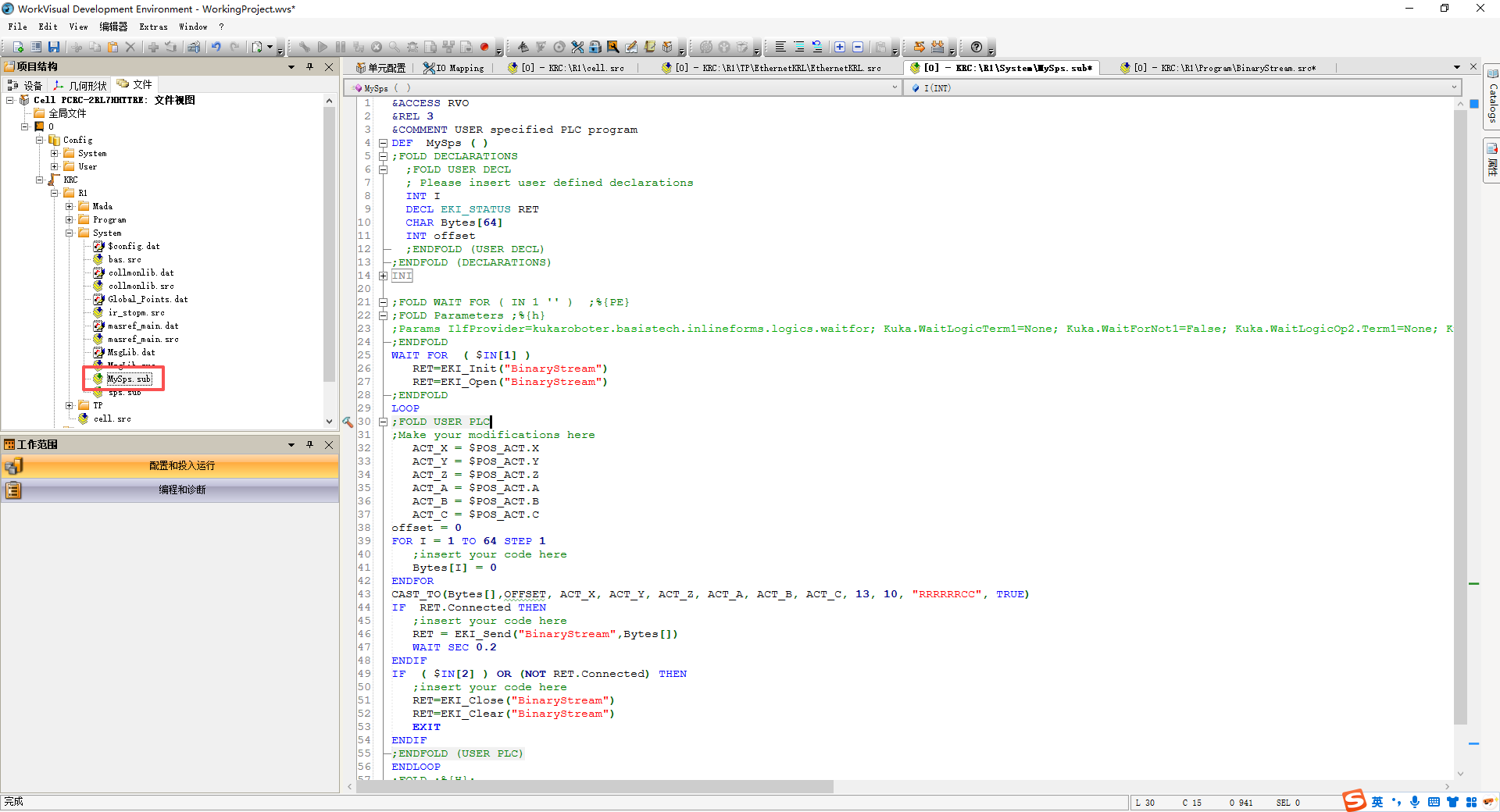This screenshot has height=812, width=1500.
Task: Expand the INI fold at line 14
Action: pyautogui.click(x=383, y=276)
